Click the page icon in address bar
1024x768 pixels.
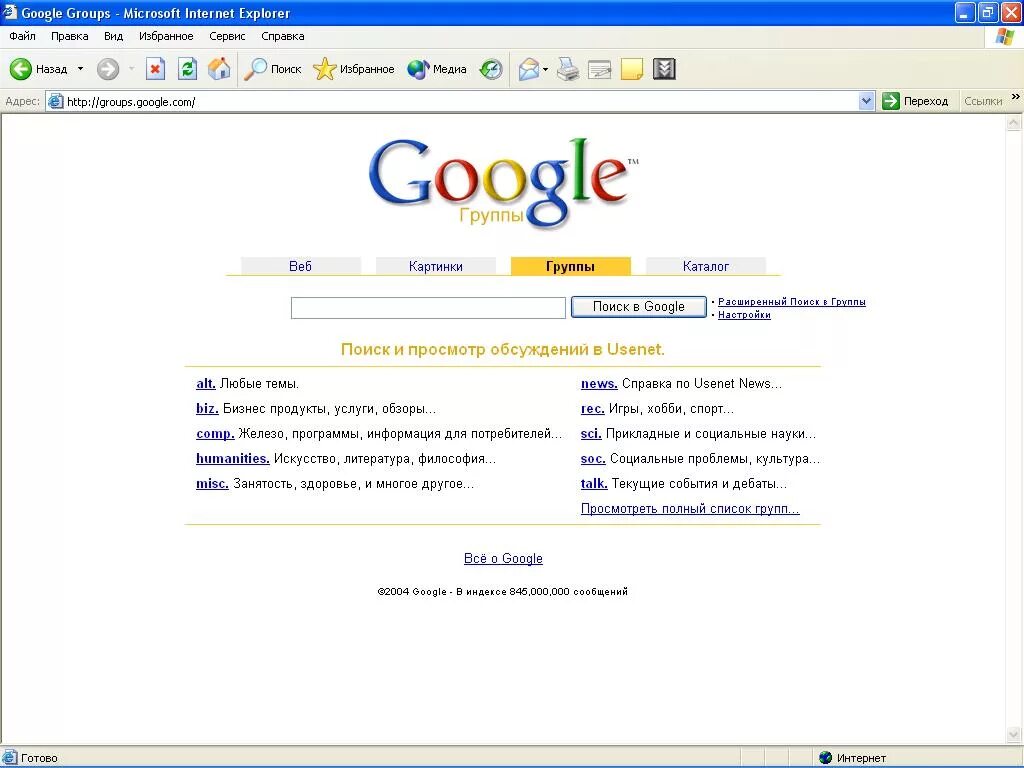click(56, 101)
